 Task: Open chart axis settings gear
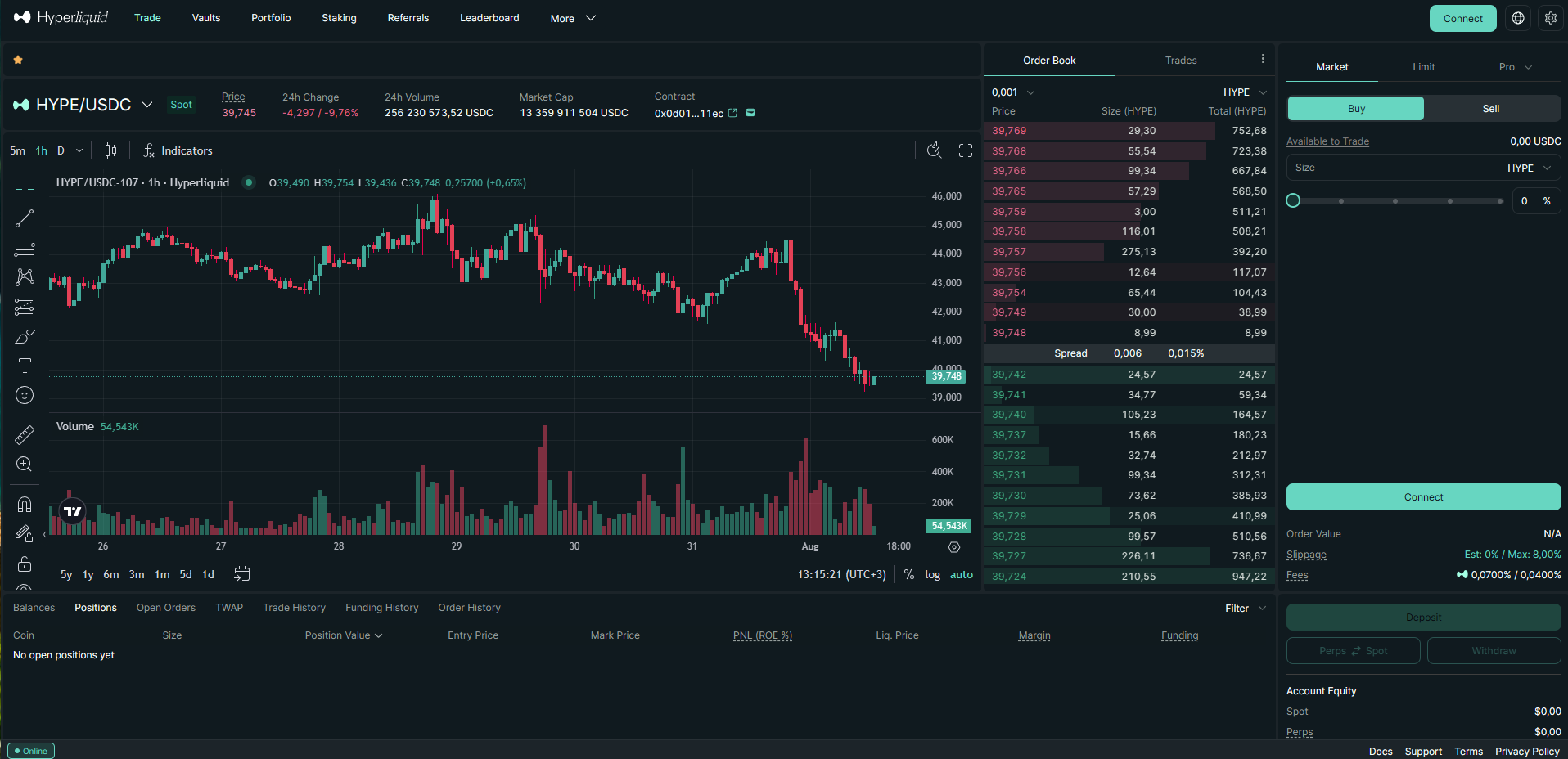(954, 547)
